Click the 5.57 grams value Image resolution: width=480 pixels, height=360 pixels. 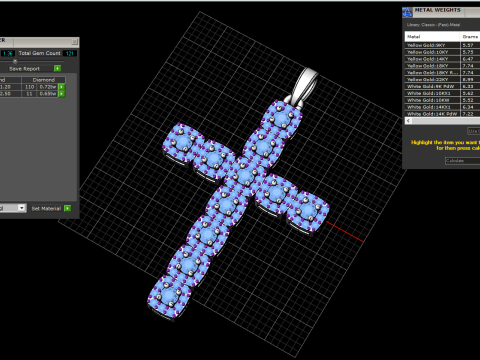(468, 45)
